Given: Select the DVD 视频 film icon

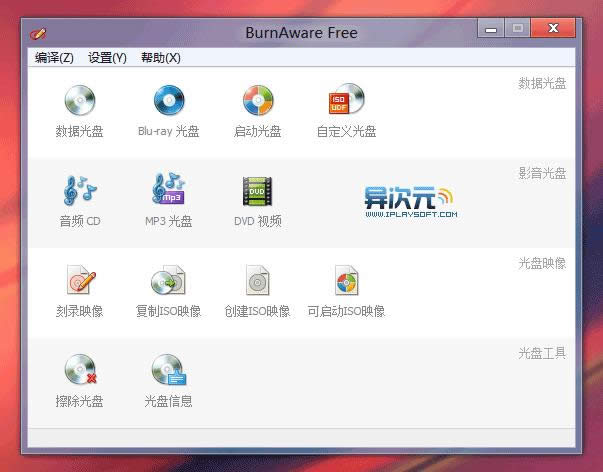Looking at the screenshot, I should pos(257,190).
